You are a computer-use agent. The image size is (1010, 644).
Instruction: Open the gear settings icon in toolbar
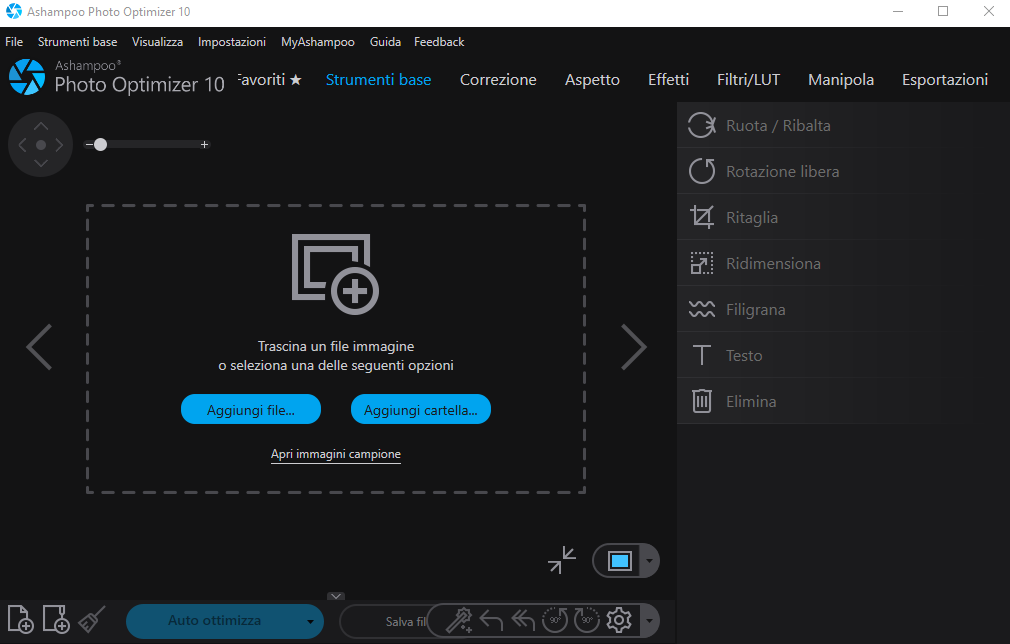tap(619, 620)
